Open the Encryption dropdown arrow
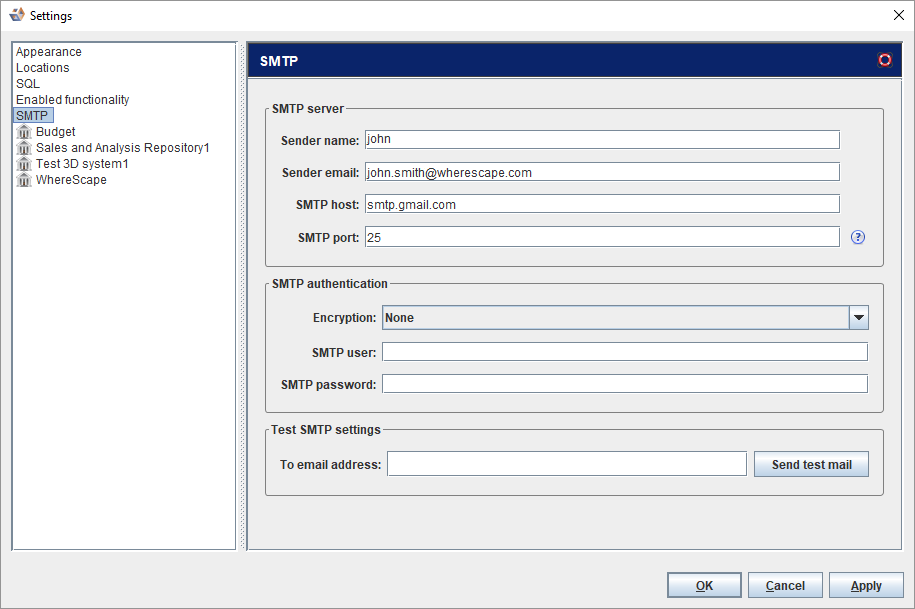The image size is (915, 609). pyautogui.click(x=858, y=318)
